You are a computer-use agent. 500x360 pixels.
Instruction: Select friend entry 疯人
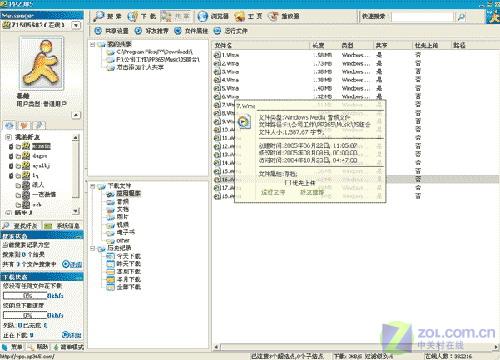tap(38, 185)
